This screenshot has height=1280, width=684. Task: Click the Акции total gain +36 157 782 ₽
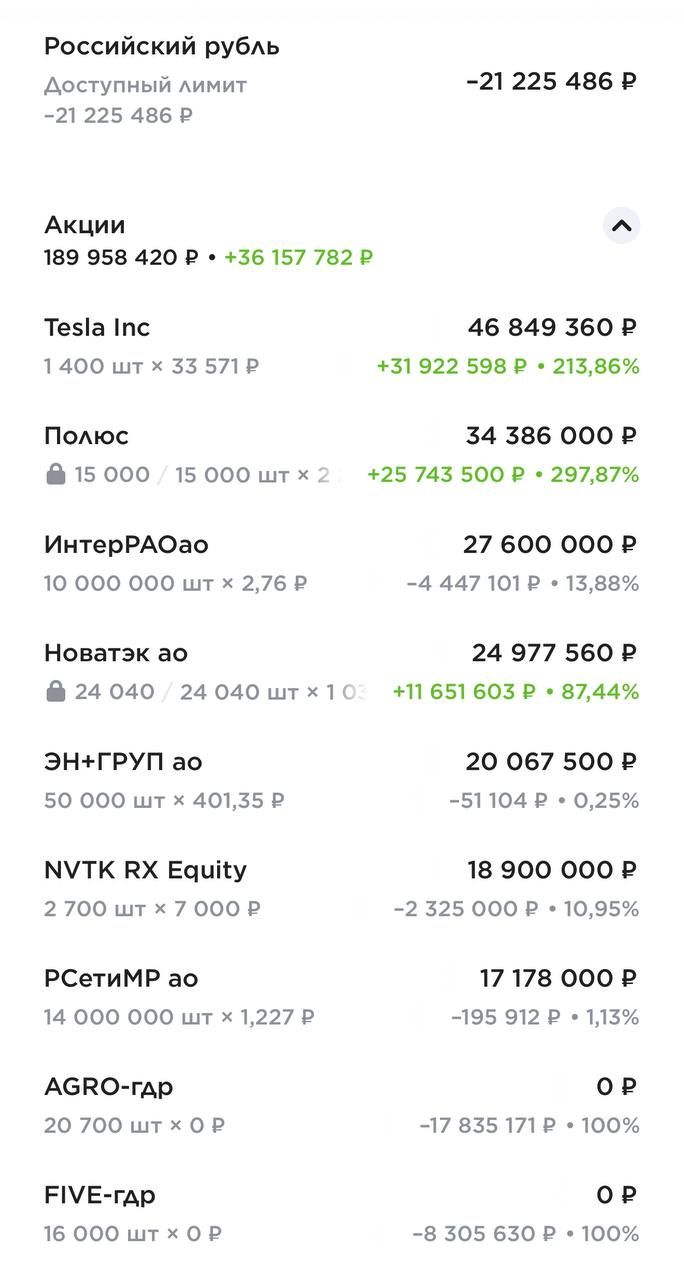pyautogui.click(x=298, y=258)
